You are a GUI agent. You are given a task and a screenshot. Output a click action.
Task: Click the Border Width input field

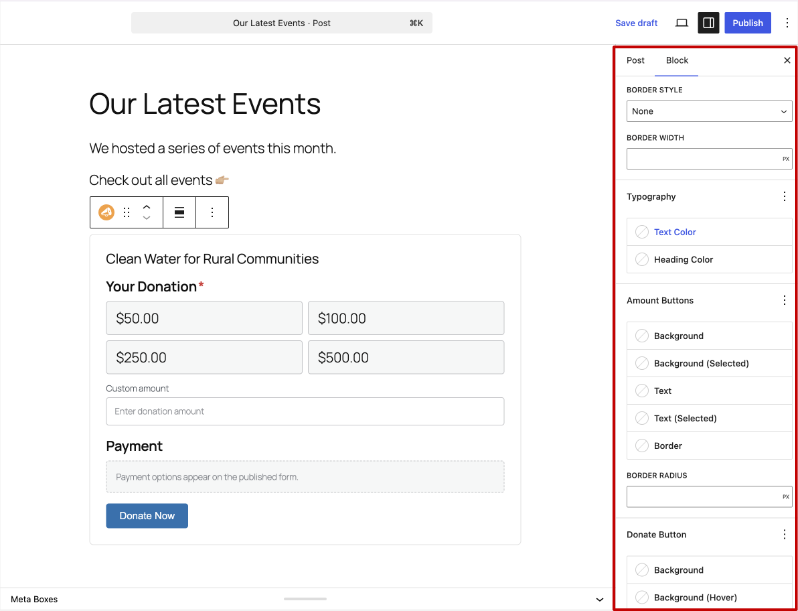pyautogui.click(x=709, y=159)
